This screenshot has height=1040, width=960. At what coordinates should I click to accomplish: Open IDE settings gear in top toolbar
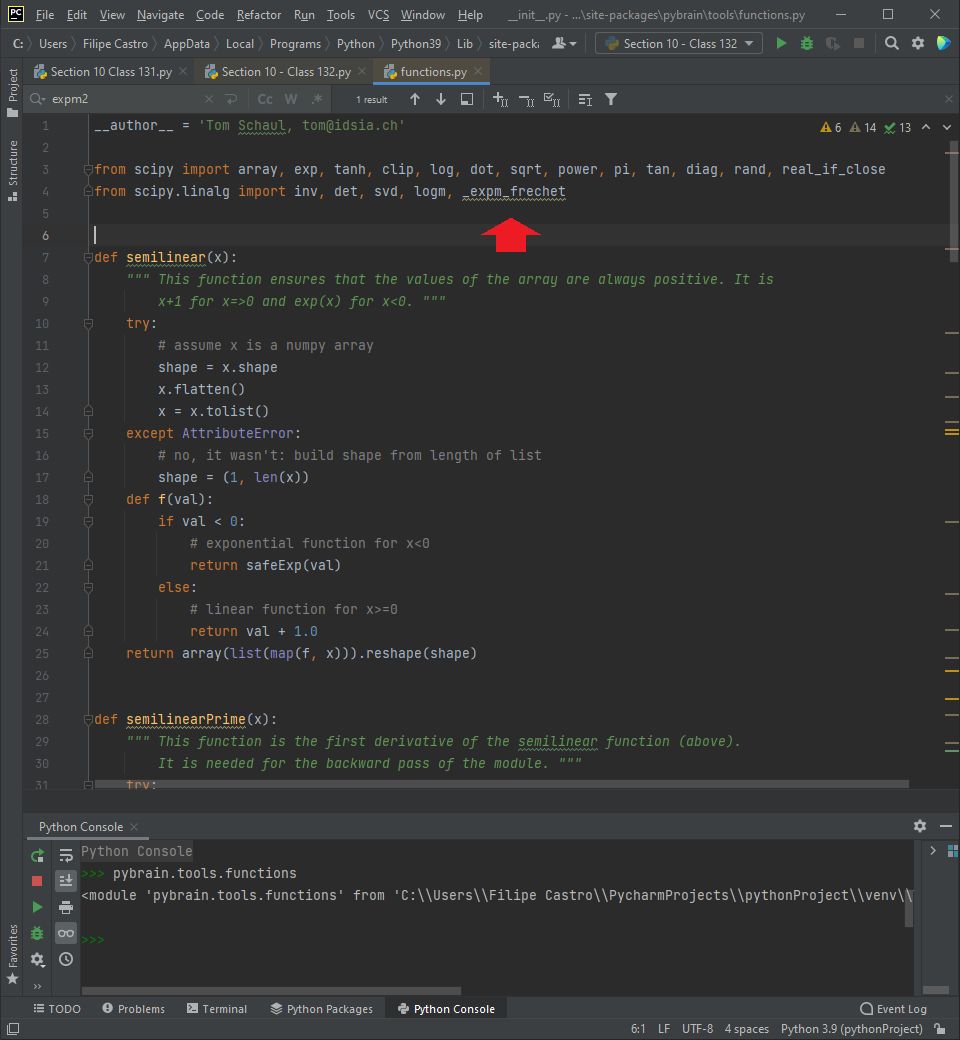click(x=918, y=43)
